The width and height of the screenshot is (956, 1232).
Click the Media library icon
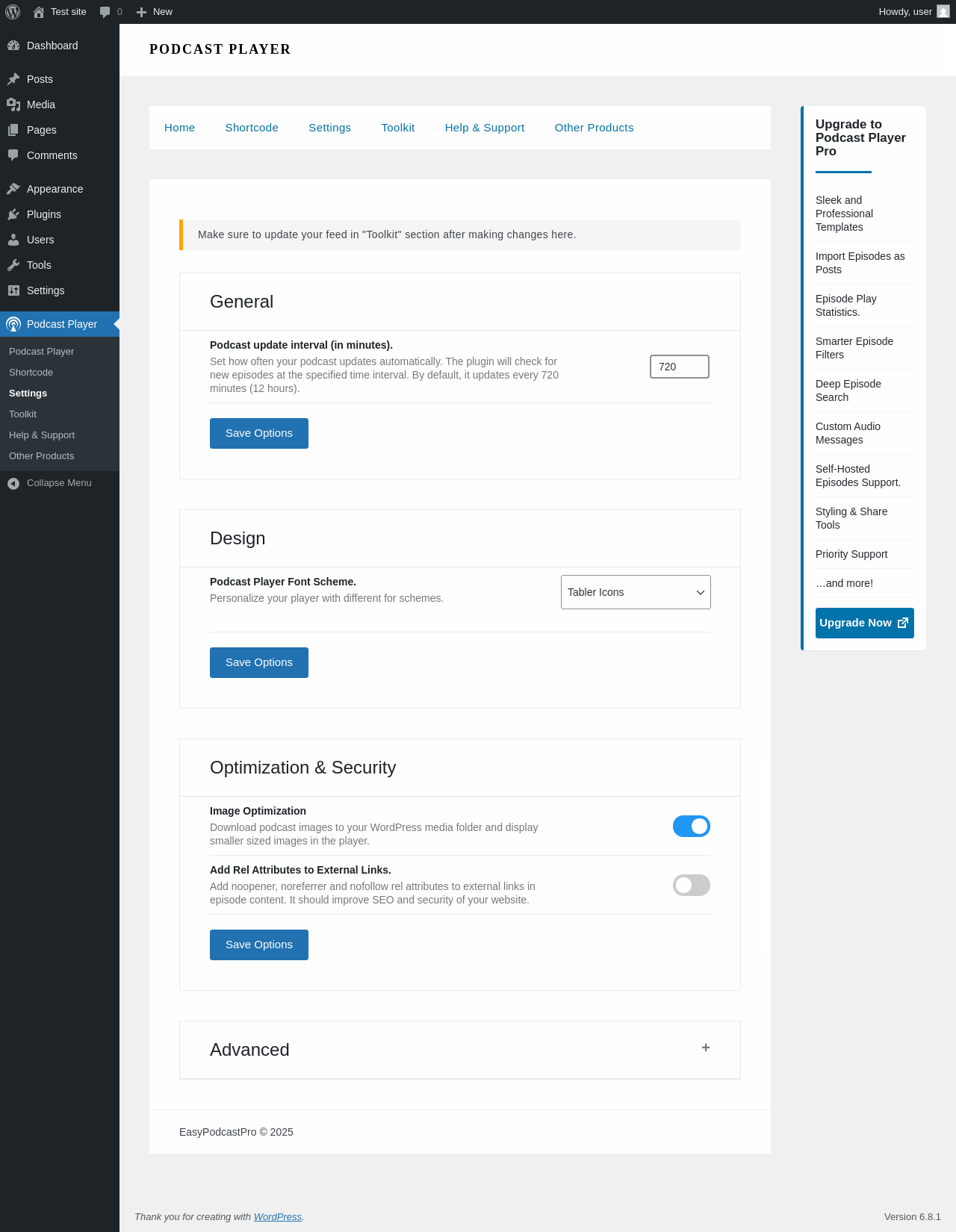click(x=13, y=105)
